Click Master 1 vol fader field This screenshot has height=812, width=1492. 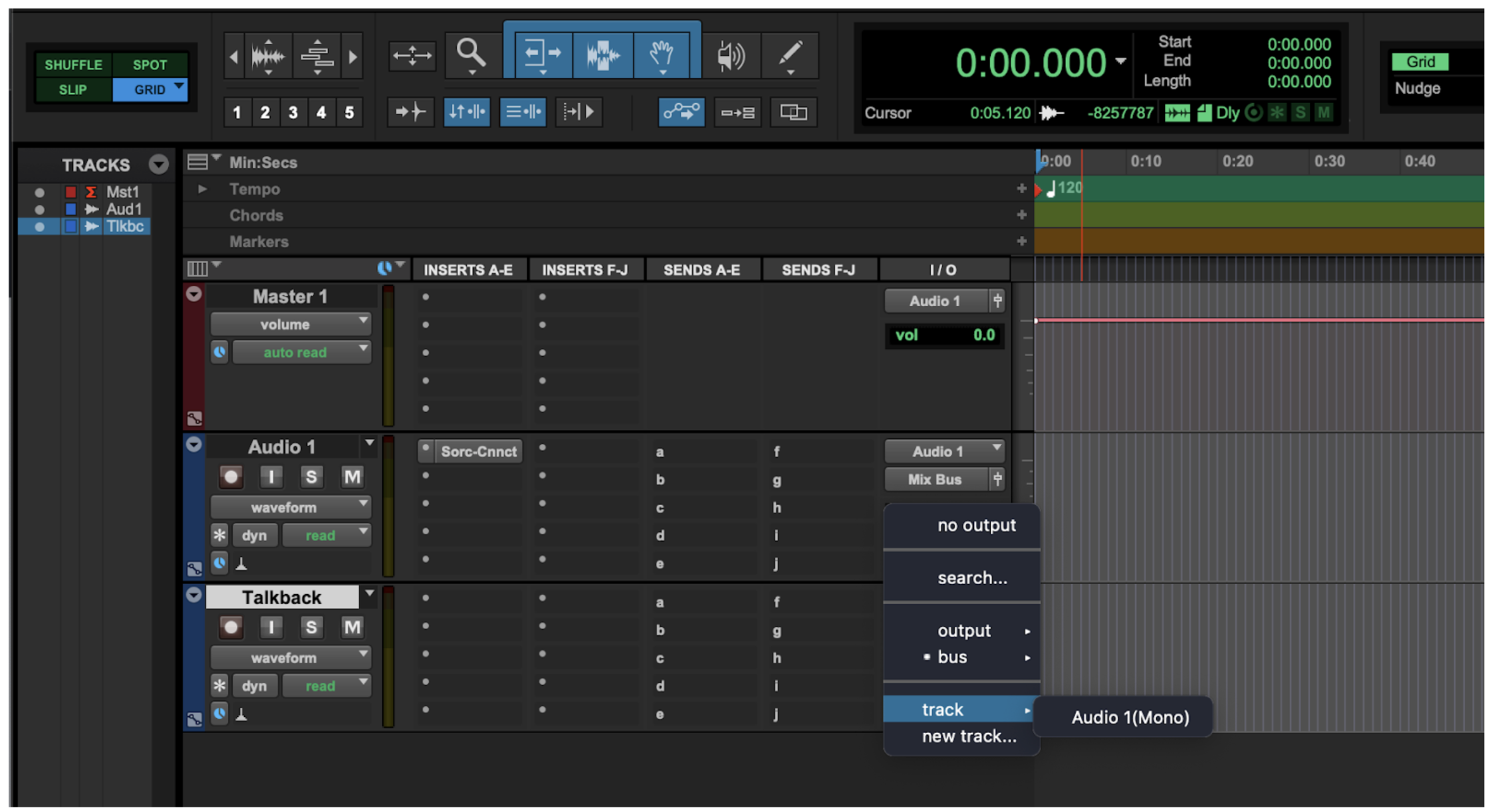(x=944, y=335)
